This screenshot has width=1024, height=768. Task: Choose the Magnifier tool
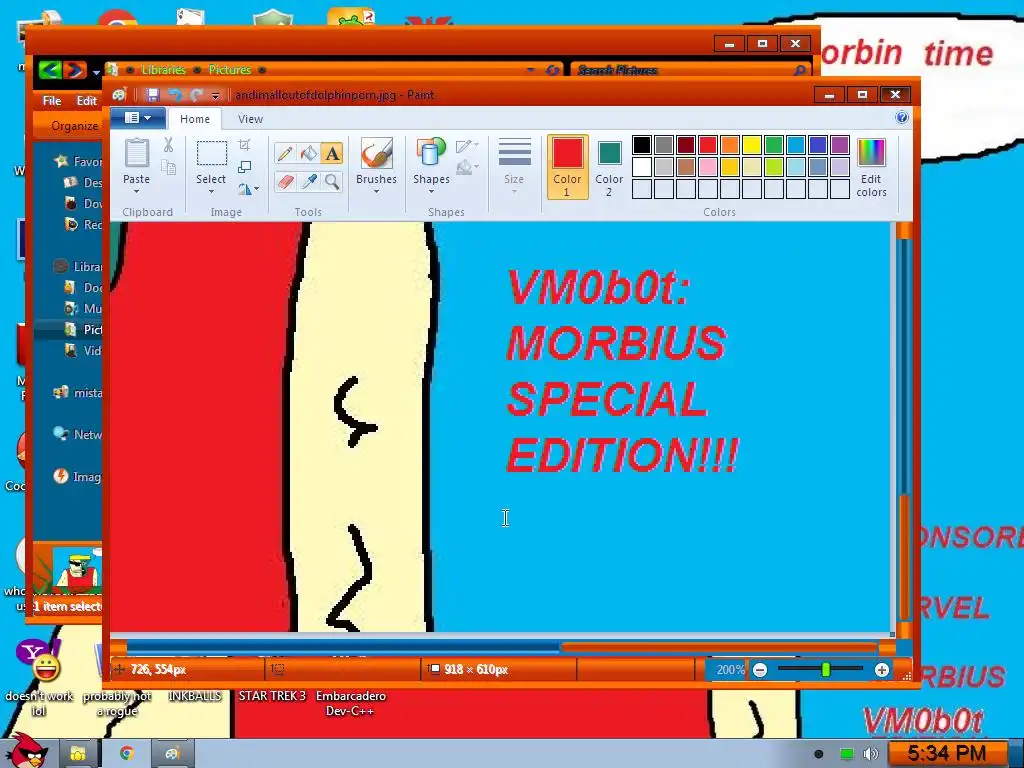(332, 181)
